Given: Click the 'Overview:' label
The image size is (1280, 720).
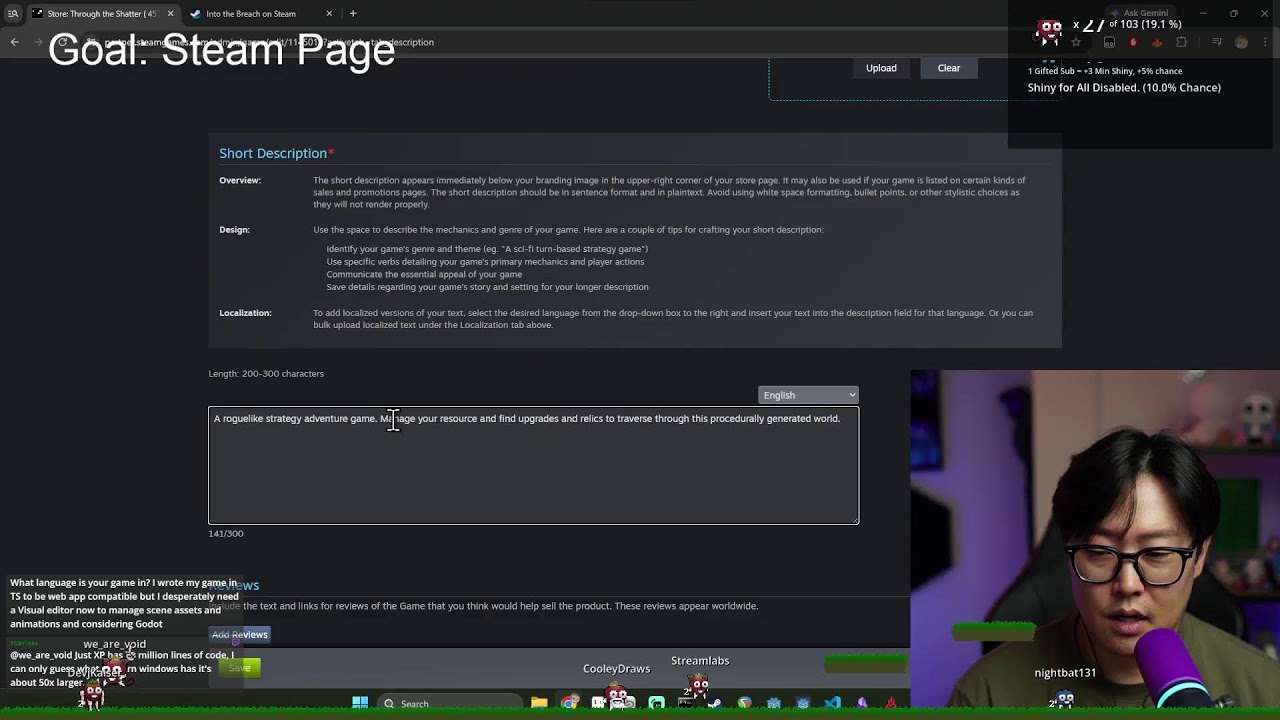Looking at the screenshot, I should tap(240, 180).
